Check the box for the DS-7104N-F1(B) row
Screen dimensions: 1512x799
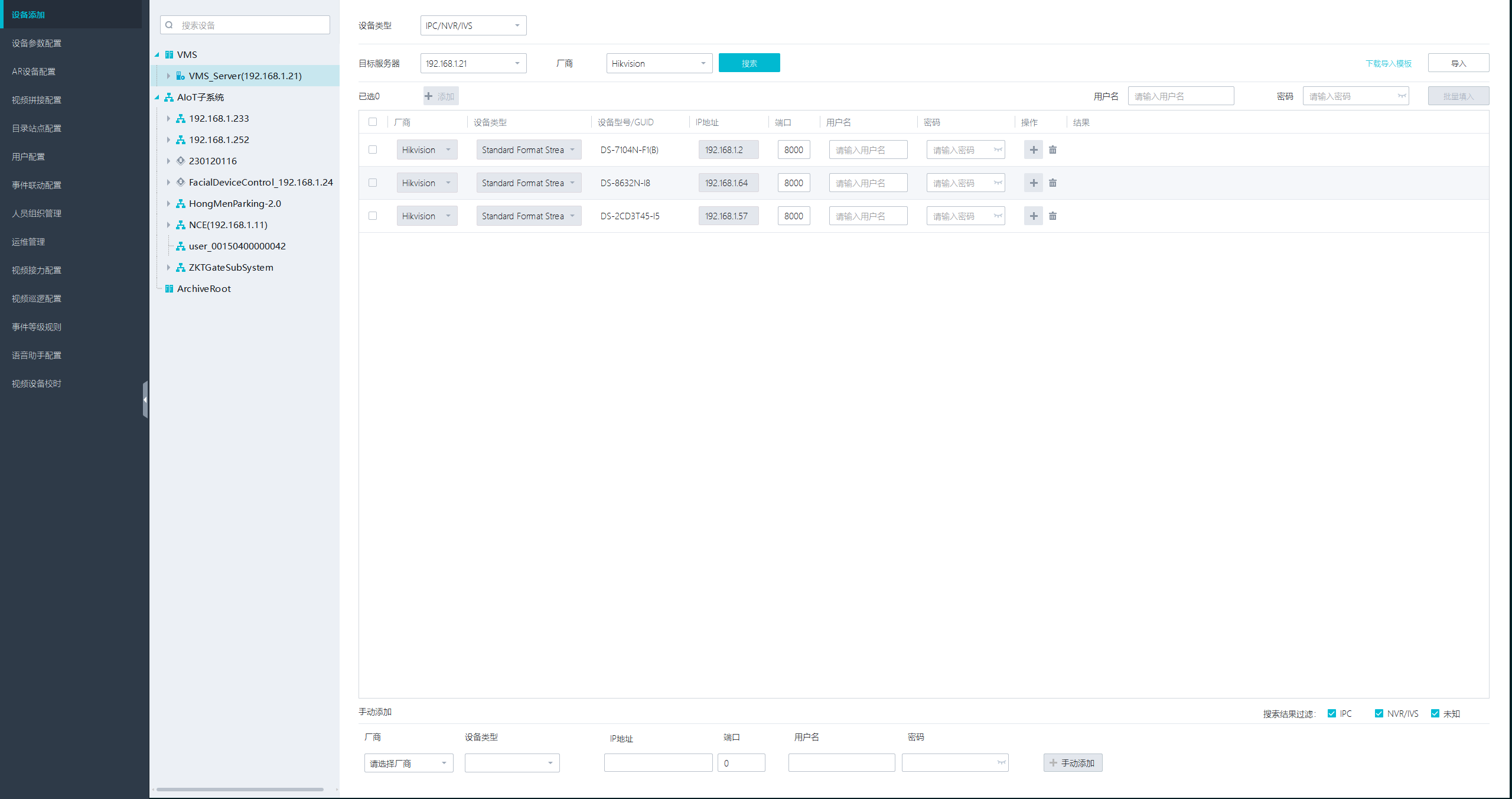point(373,150)
